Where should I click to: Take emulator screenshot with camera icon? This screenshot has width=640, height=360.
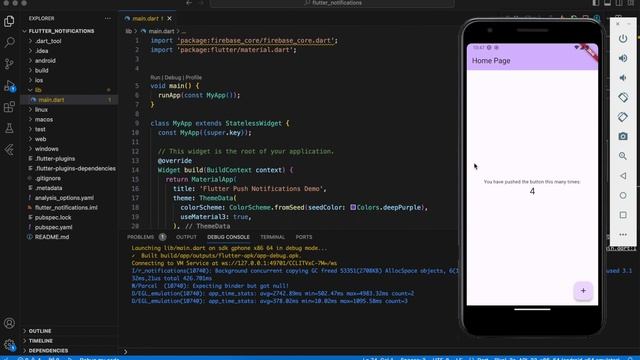click(623, 136)
